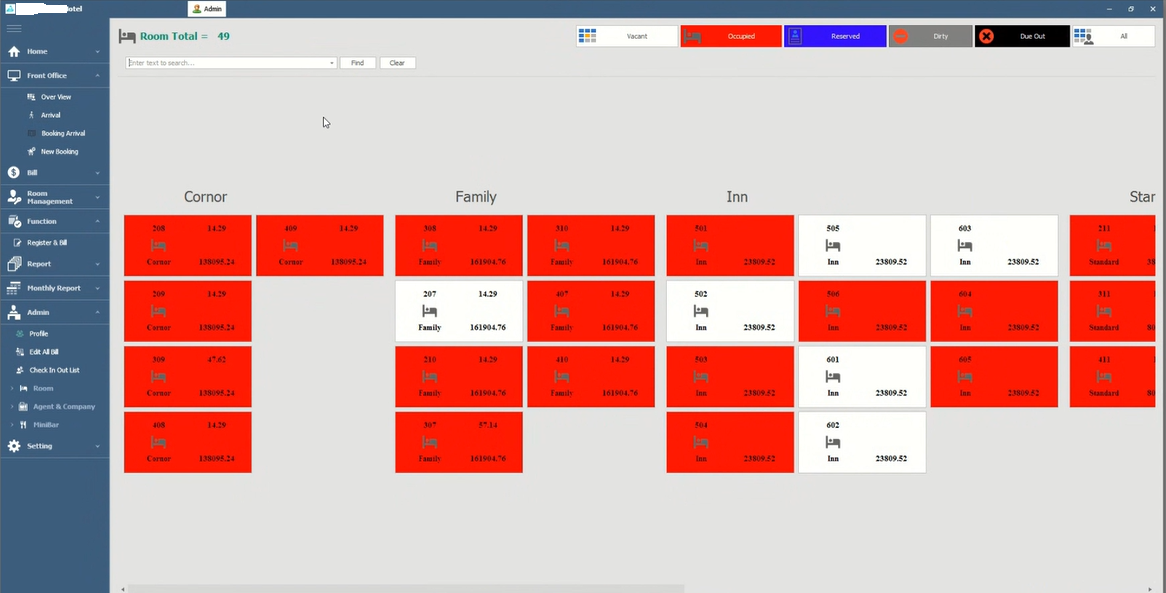Click the Front Office monitor icon
The width and height of the screenshot is (1166, 593).
pyautogui.click(x=14, y=75)
